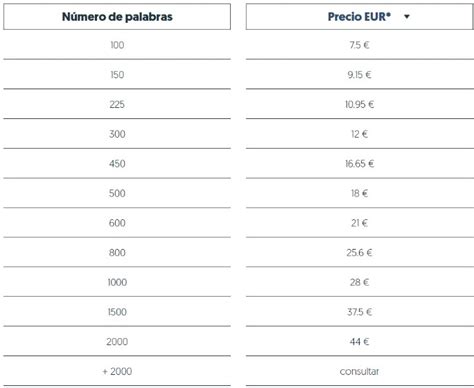Click the 10.95 € price cell
Screen dimensions: 474x388
[359, 104]
